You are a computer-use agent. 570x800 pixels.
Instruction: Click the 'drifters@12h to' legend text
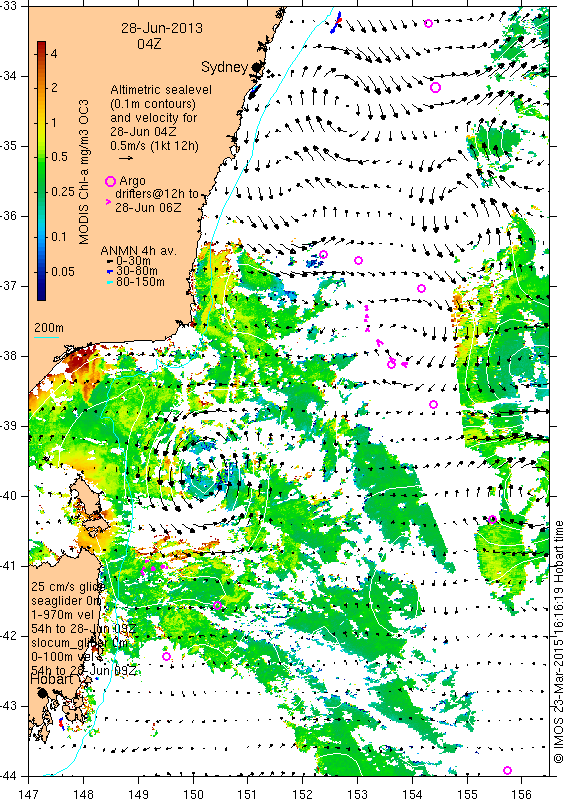click(x=157, y=194)
